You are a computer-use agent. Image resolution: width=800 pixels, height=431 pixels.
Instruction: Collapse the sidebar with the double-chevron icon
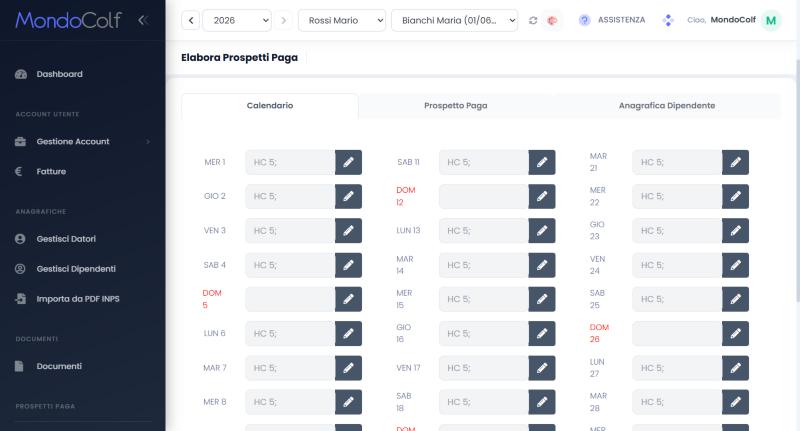click(143, 20)
